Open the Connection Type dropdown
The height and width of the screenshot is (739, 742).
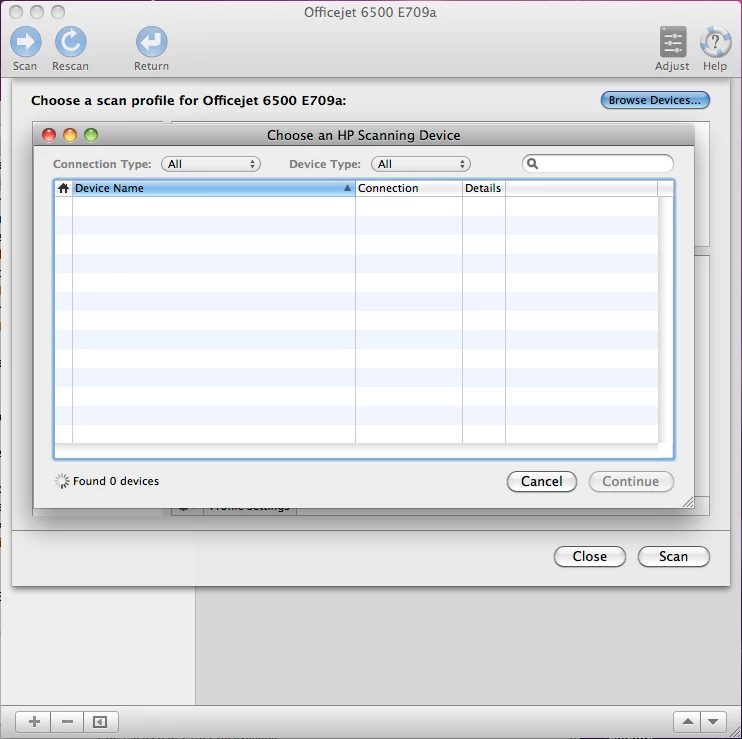[x=211, y=164]
